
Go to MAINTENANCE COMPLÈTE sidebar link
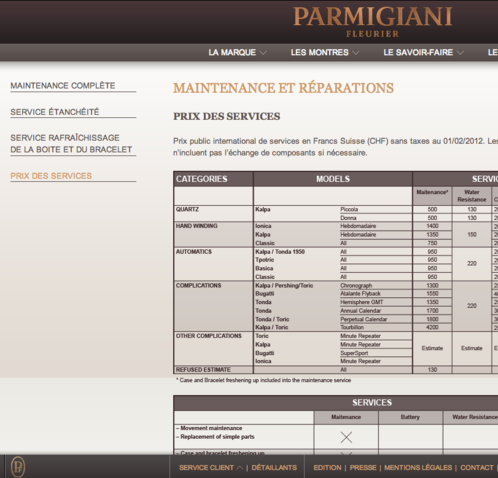click(x=63, y=86)
